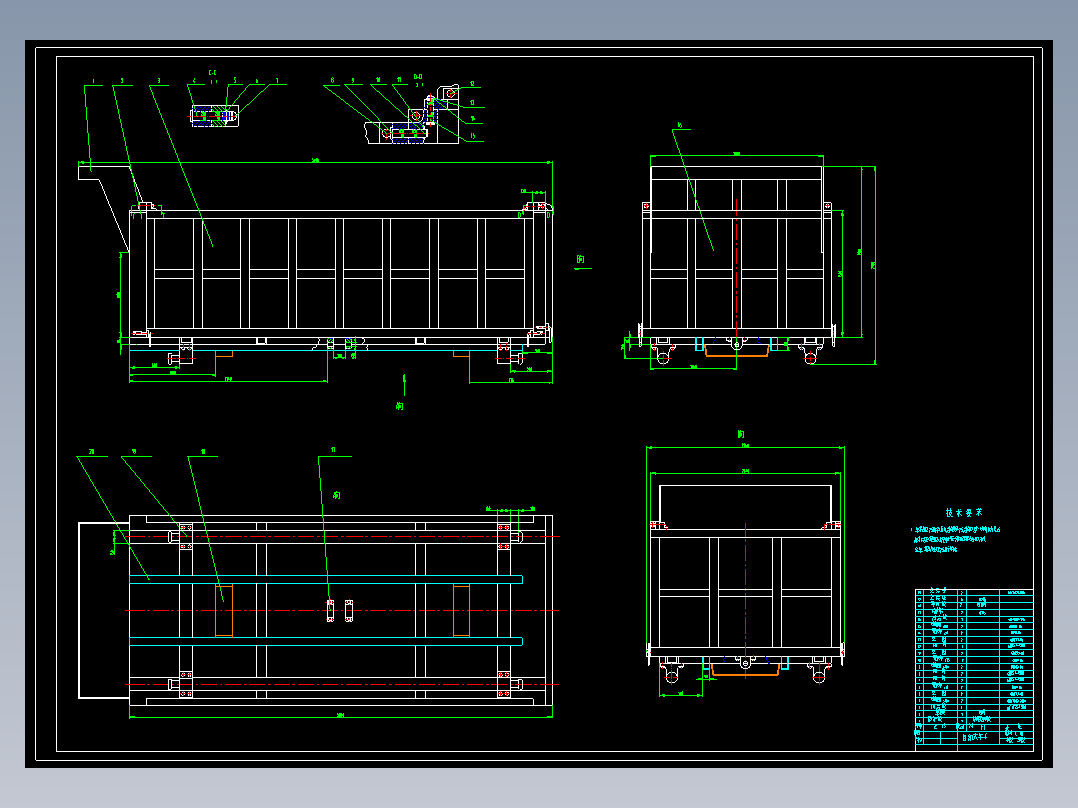This screenshot has height=808, width=1078.
Task: Click the technical requirements note paragraph
Action: pyautogui.click(x=956, y=539)
